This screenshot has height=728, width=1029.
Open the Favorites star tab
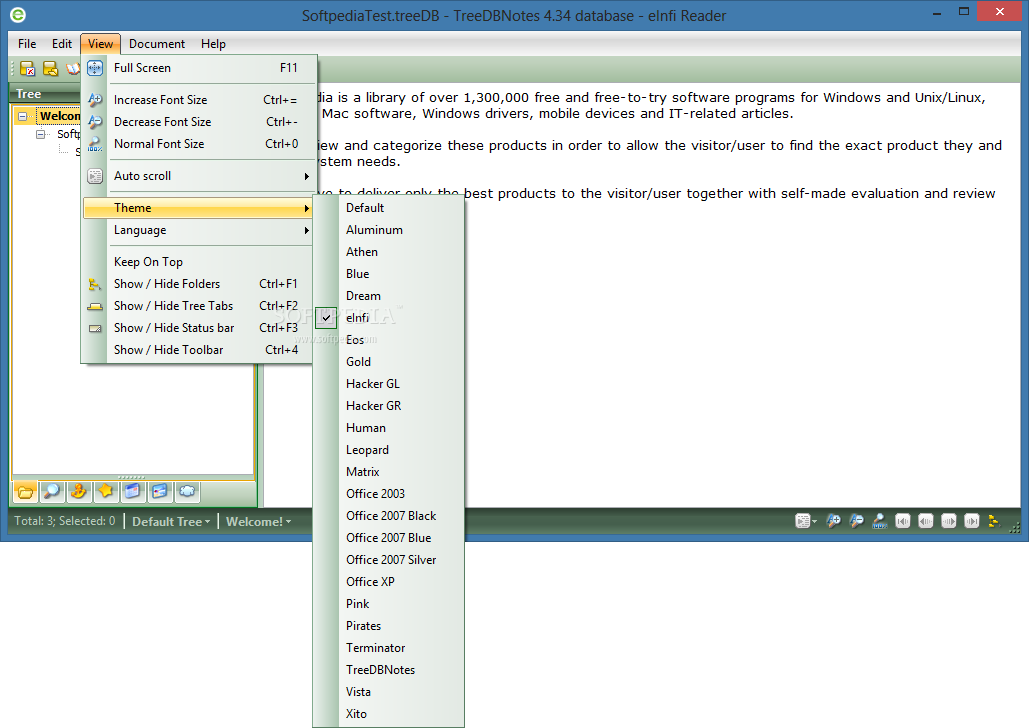[x=106, y=492]
